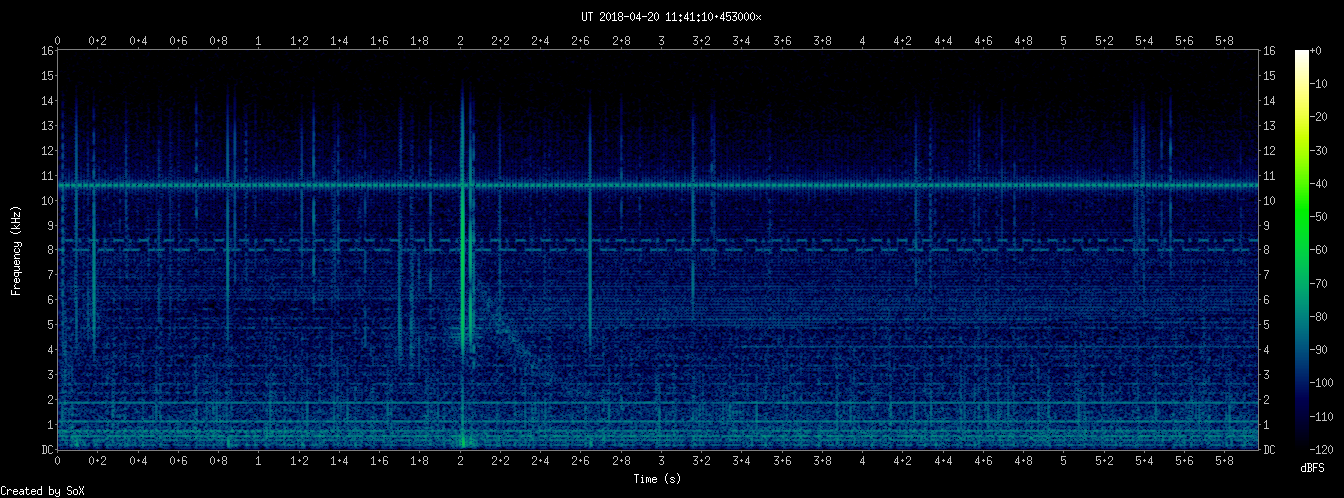The image size is (1344, 498).
Task: Click the '16' tick on left frequency axis
Action: tap(47, 51)
